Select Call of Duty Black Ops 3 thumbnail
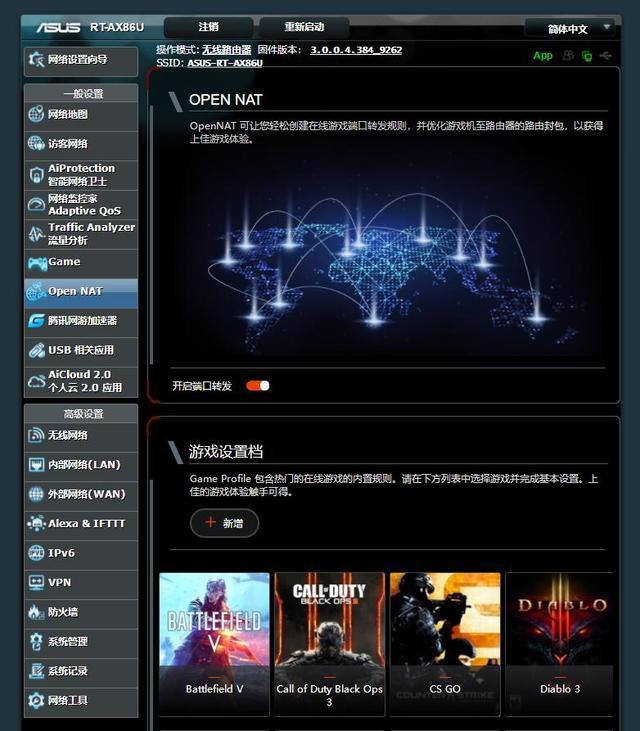The height and width of the screenshot is (731, 640). (x=330, y=643)
